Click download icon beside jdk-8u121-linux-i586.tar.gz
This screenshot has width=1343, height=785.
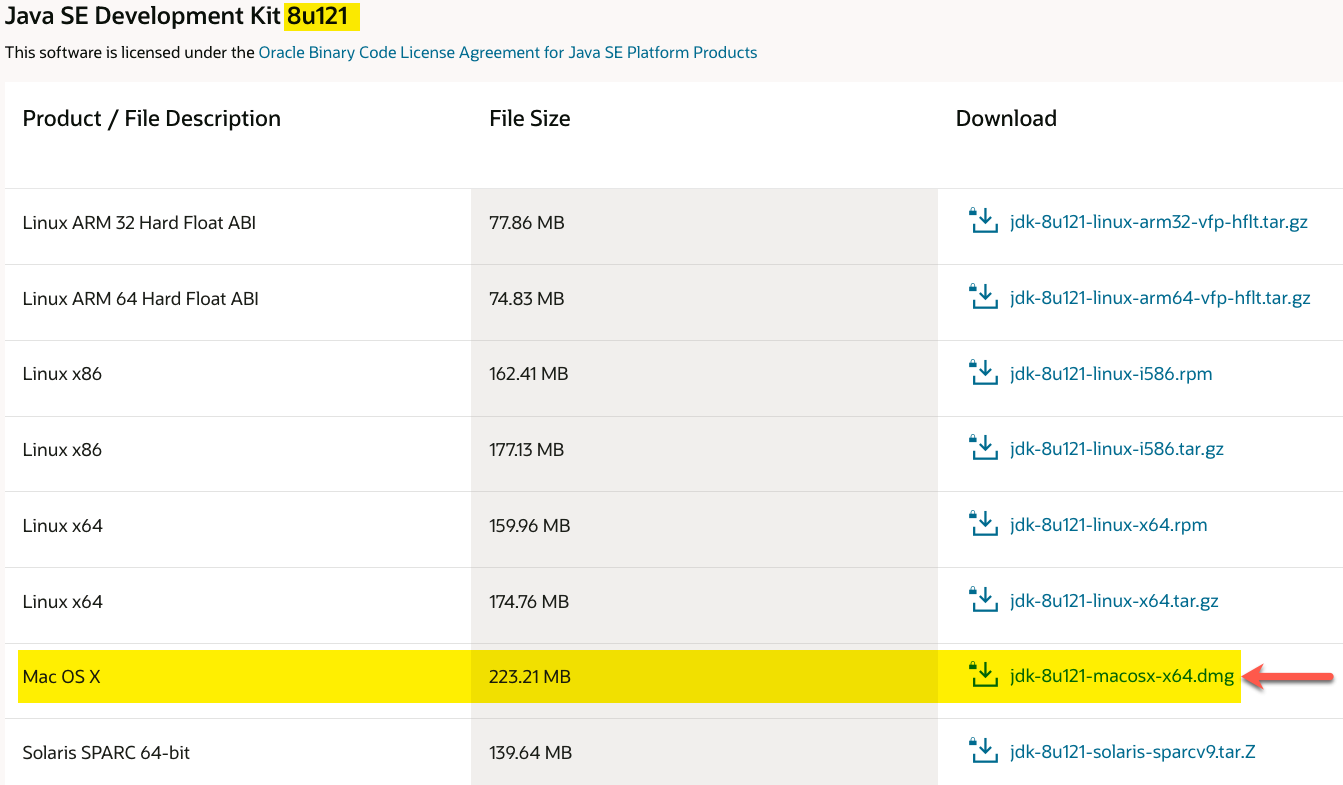click(x=984, y=449)
